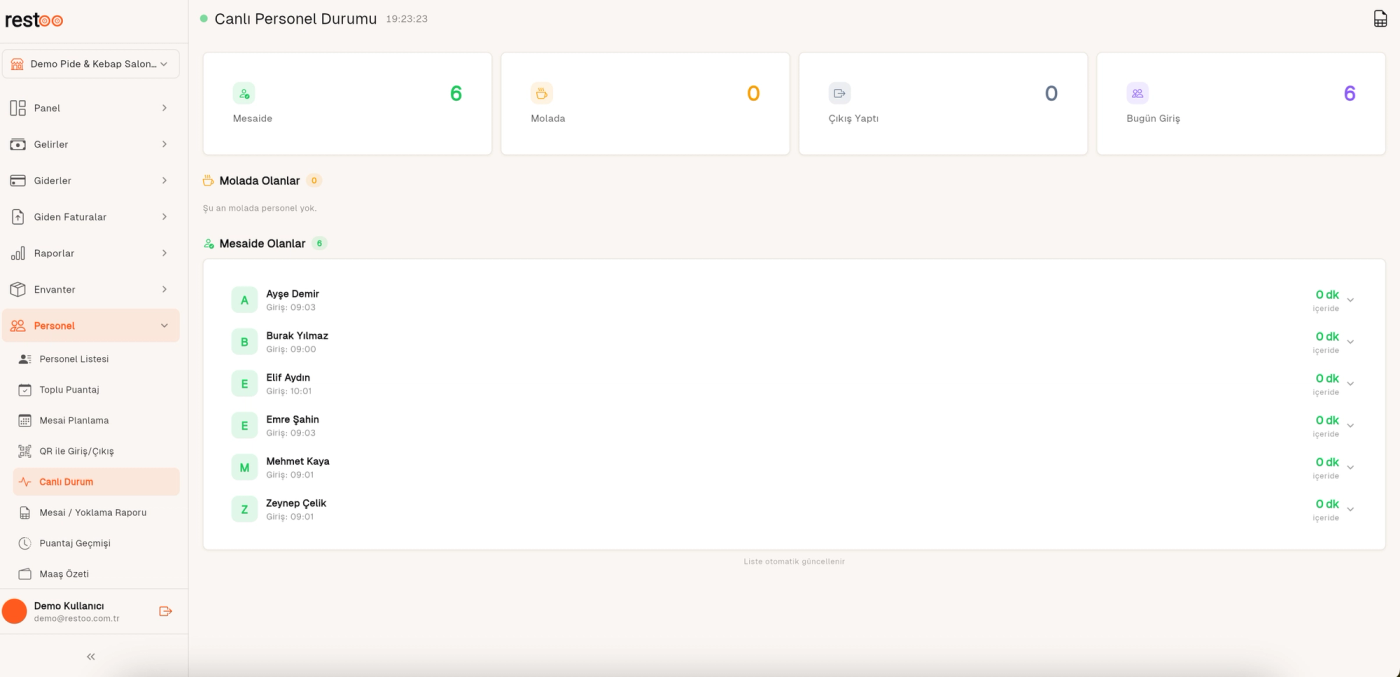Collapse the sidebar with the double-chevron icon

tap(91, 657)
